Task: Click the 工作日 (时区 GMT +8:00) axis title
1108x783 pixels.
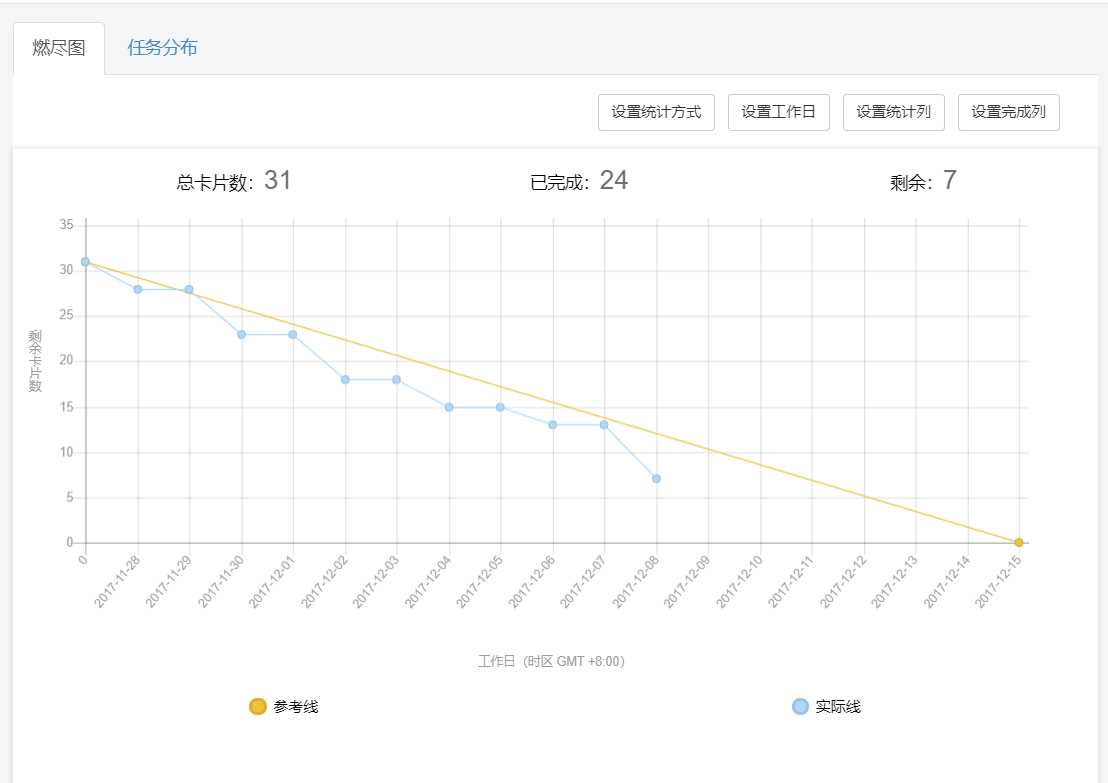Action: coord(551,661)
